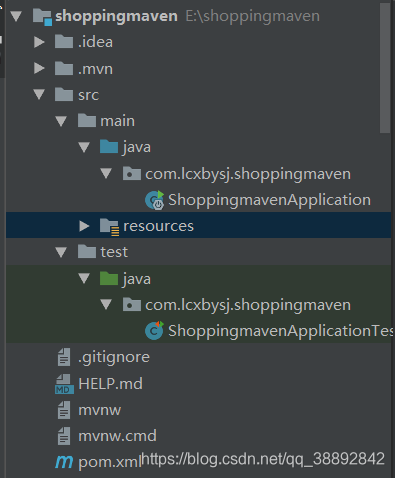The image size is (395, 478).
Task: Click the src folder icon
Action: click(64, 94)
